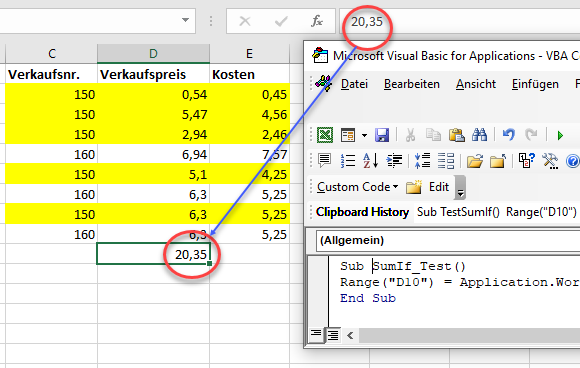Click the numbered pages question mark icon
The height and width of the screenshot is (368, 580).
(526, 161)
